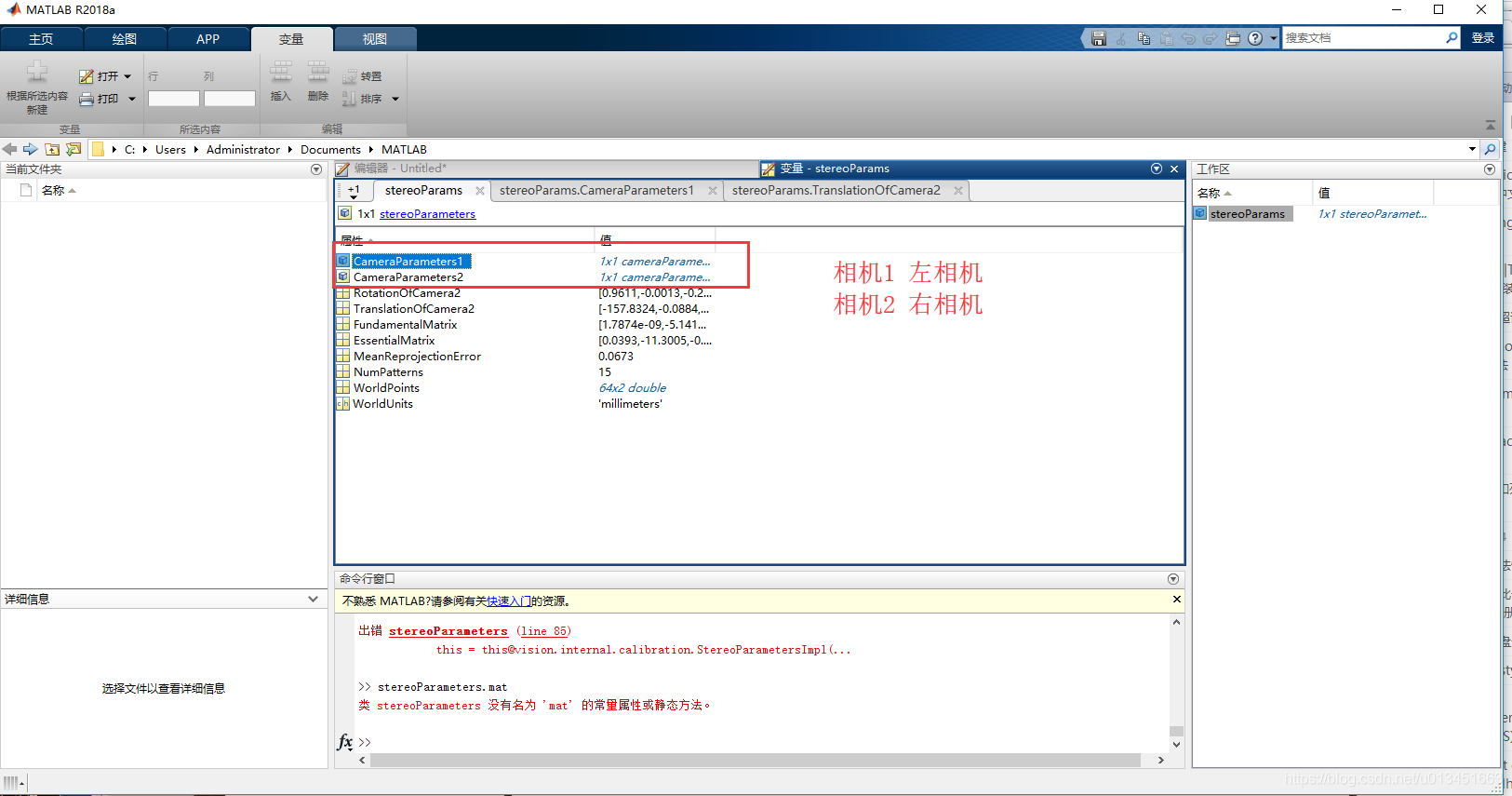This screenshot has width=1512, height=796.
Task: Click the line 85 error link
Action: click(x=544, y=631)
